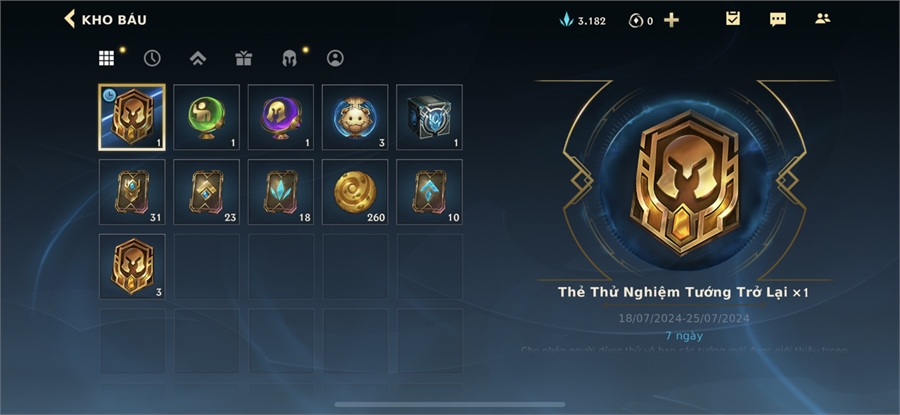Image resolution: width=900 pixels, height=415 pixels.
Task: Select the gift box tab
Action: tap(243, 58)
